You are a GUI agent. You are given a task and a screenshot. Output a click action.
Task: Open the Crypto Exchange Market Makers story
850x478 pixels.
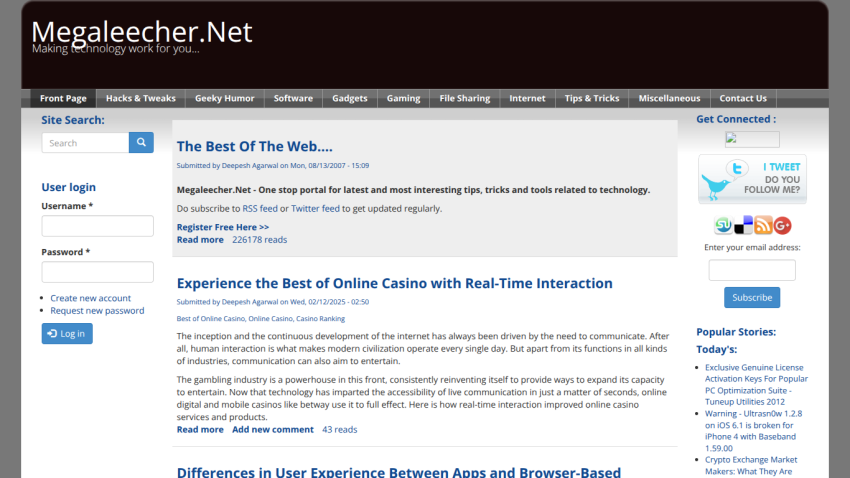751,466
